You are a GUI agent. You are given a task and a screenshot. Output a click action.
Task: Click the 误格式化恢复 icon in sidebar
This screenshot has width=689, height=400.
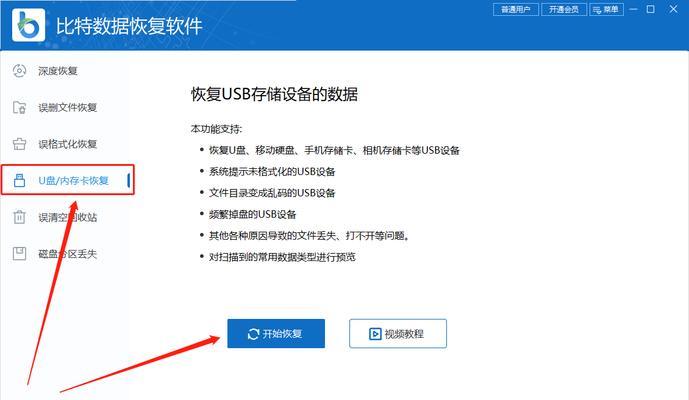click(x=19, y=144)
